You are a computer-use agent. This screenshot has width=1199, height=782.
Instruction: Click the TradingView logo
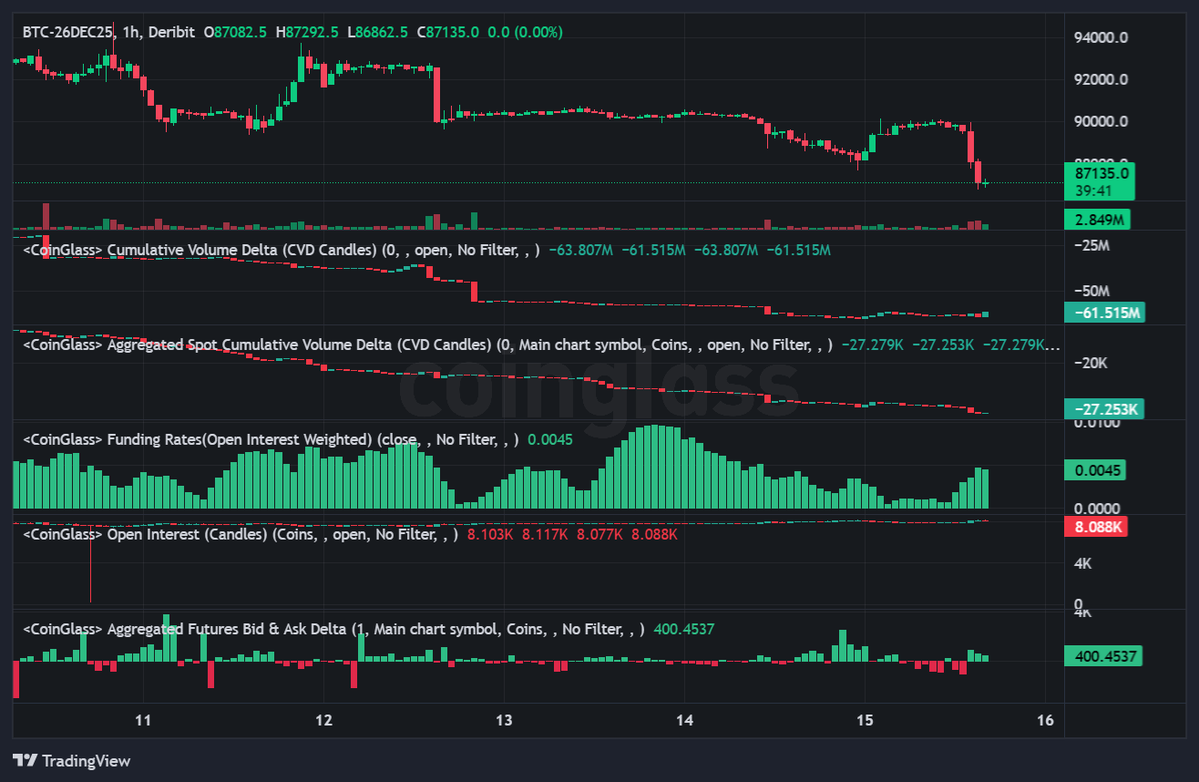[x=25, y=761]
